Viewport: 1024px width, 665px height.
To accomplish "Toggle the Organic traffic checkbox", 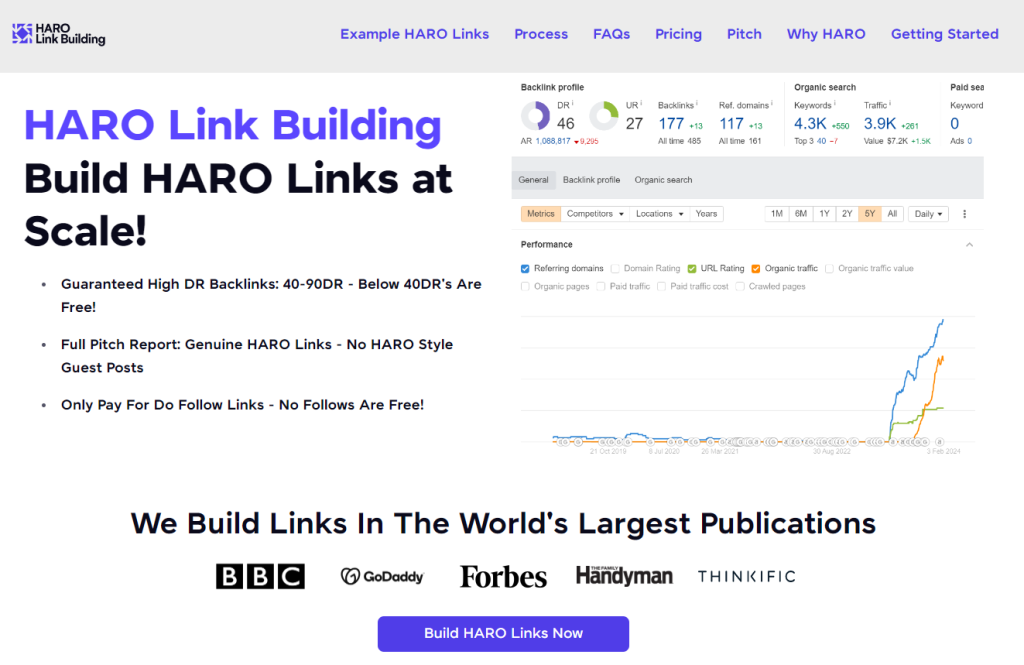I will (756, 269).
